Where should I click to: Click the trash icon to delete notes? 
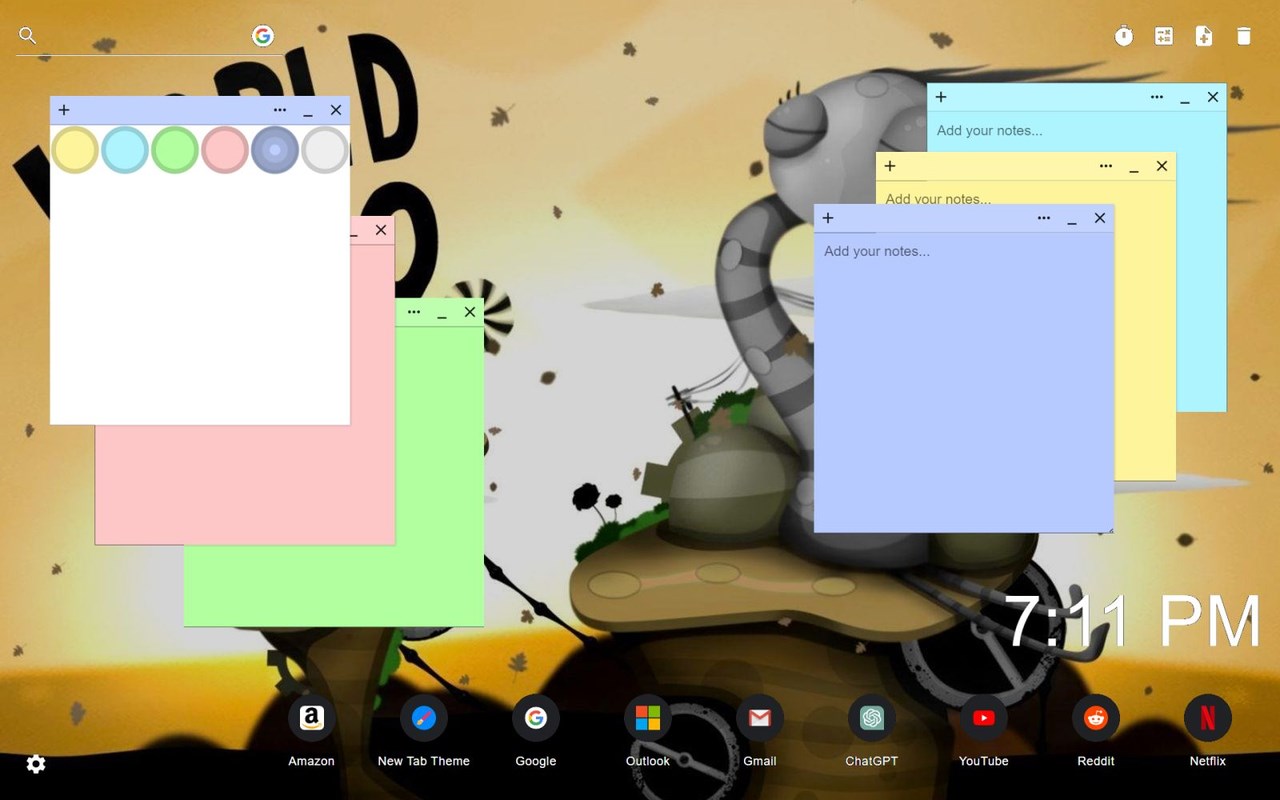click(x=1244, y=36)
